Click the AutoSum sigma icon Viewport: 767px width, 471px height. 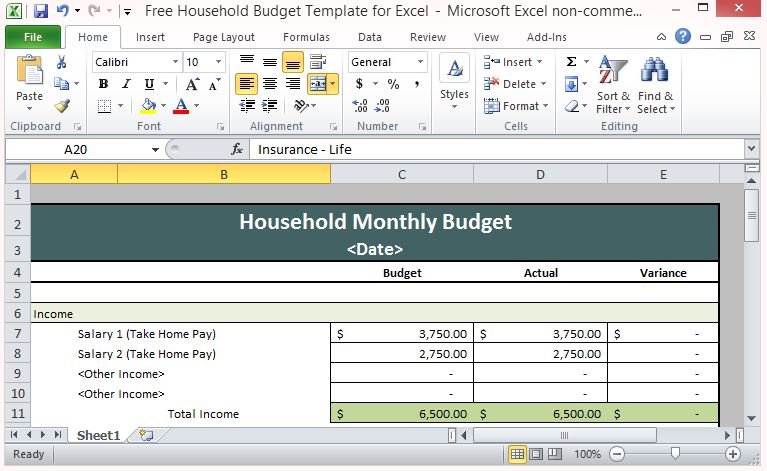pos(571,62)
